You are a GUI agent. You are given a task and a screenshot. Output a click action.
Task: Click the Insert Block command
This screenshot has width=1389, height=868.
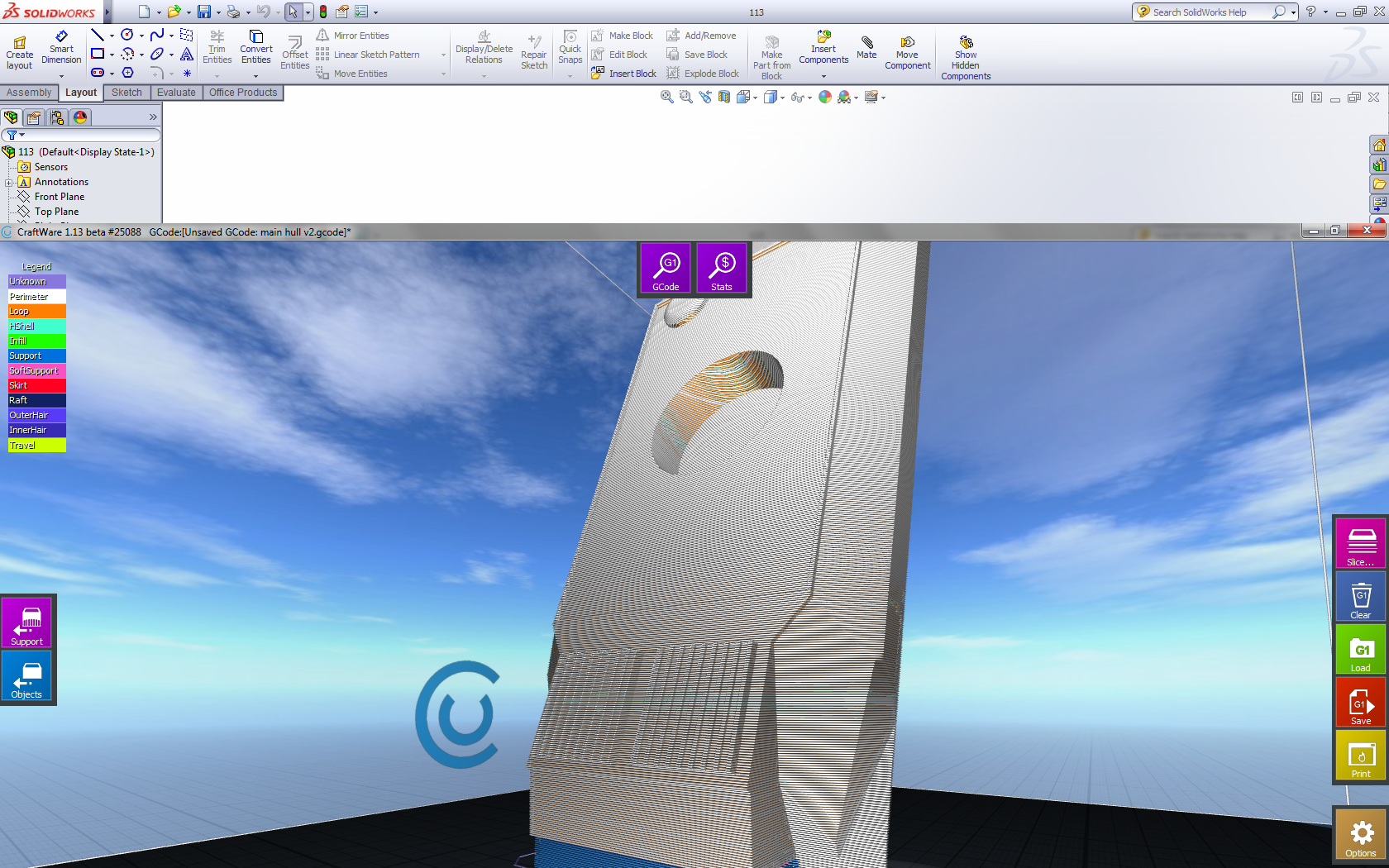coord(624,74)
